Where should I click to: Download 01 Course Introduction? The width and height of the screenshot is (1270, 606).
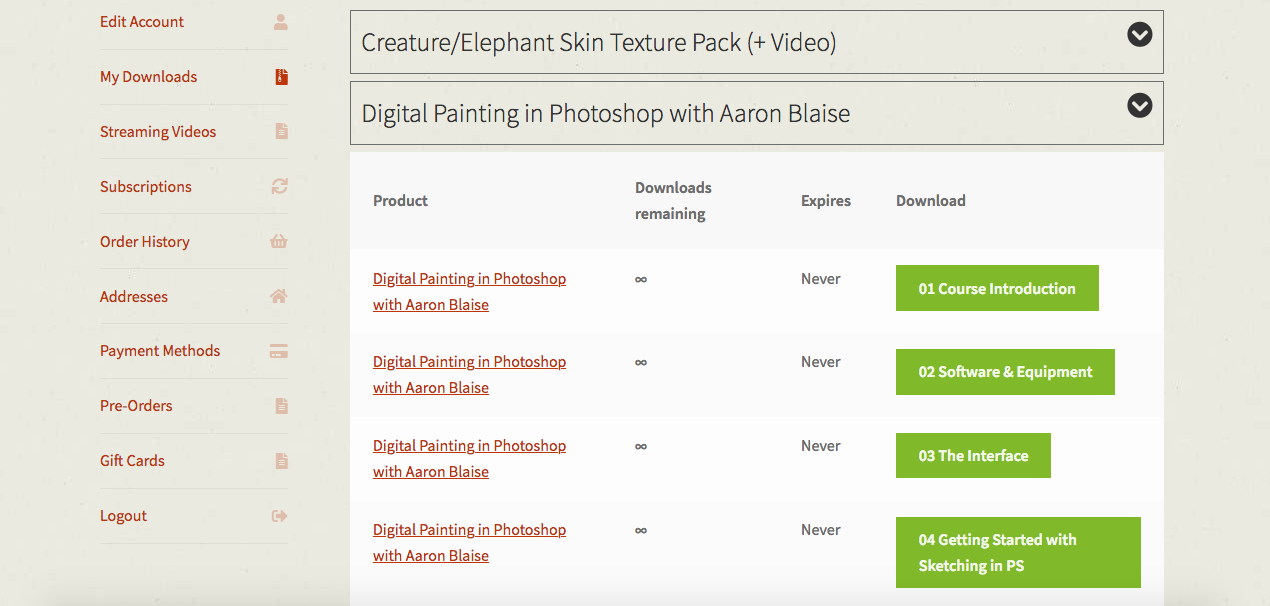coord(997,288)
